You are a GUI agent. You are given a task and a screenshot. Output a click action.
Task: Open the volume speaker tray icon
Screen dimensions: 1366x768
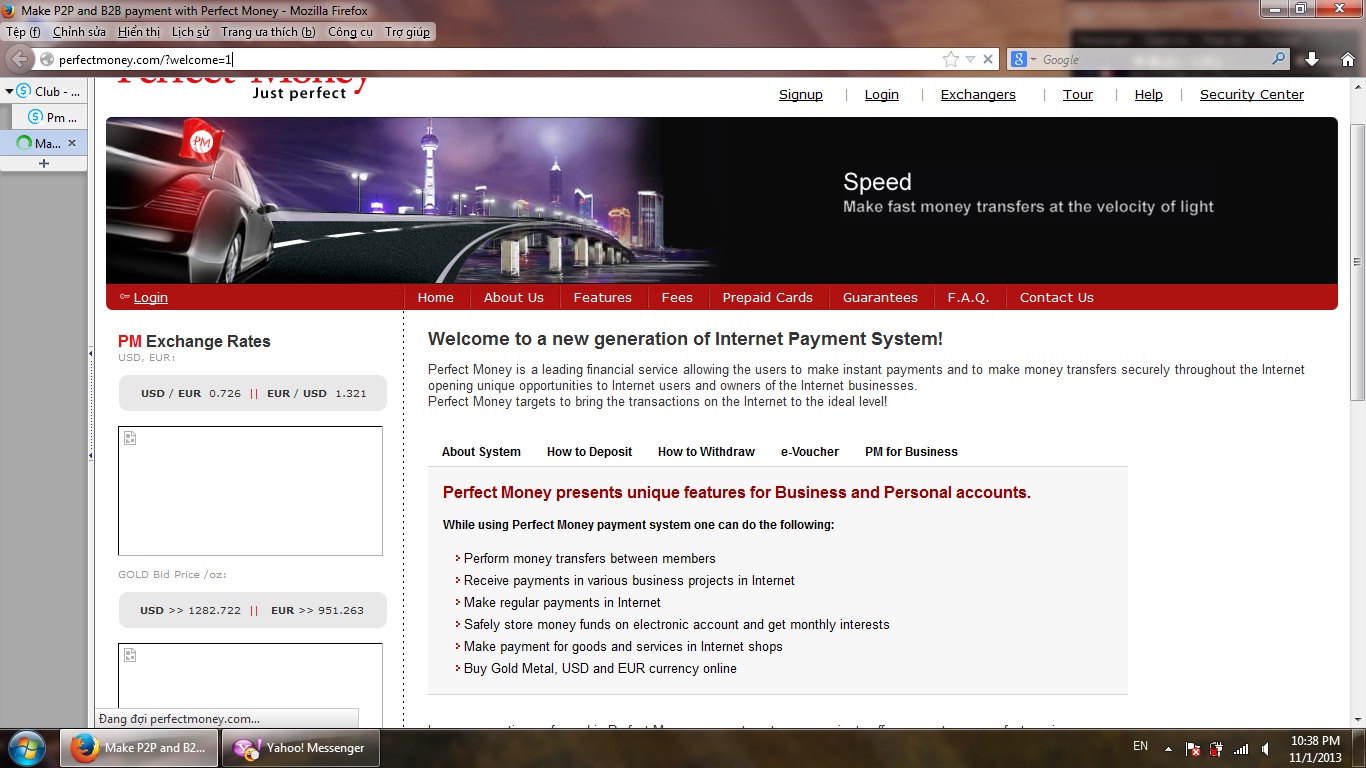point(1266,748)
